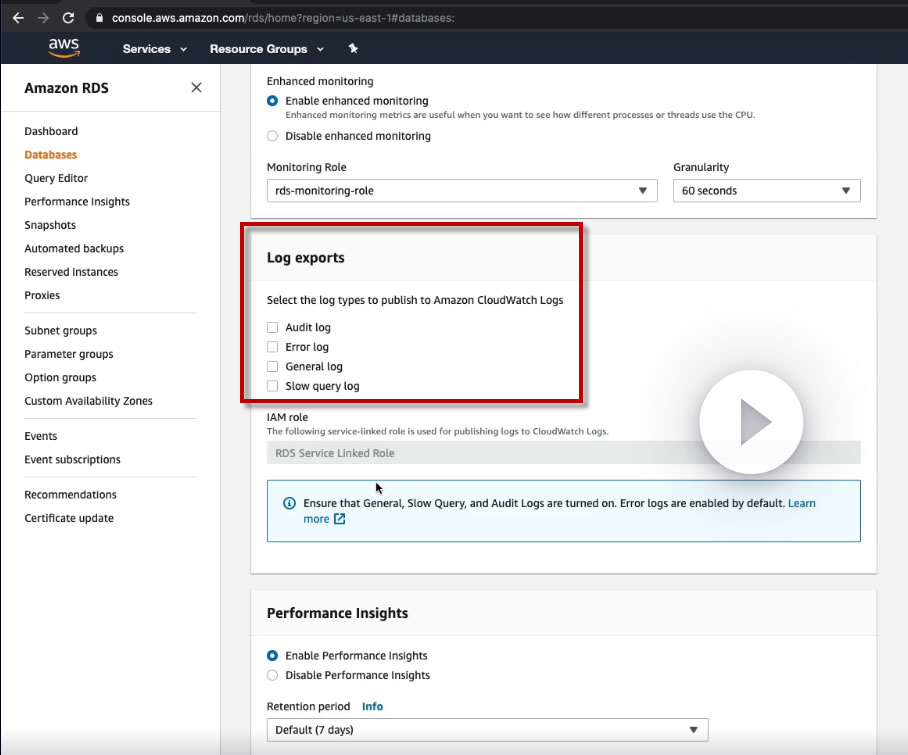Check the General log option
Viewport: 908px width, 755px height.
click(x=273, y=367)
